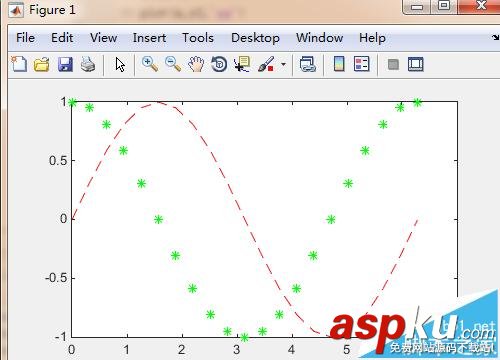Select the Edit Plot arrow tool

click(120, 64)
